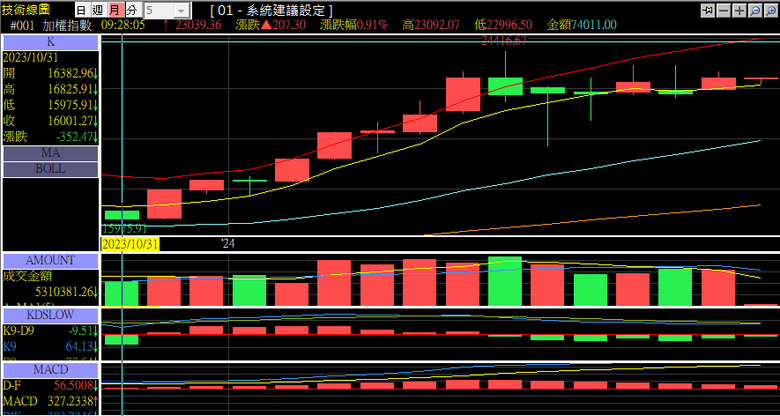Viewport: 780px width, 416px height.
Task: Click the first green candle at the crosshair
Action: pyautogui.click(x=122, y=215)
